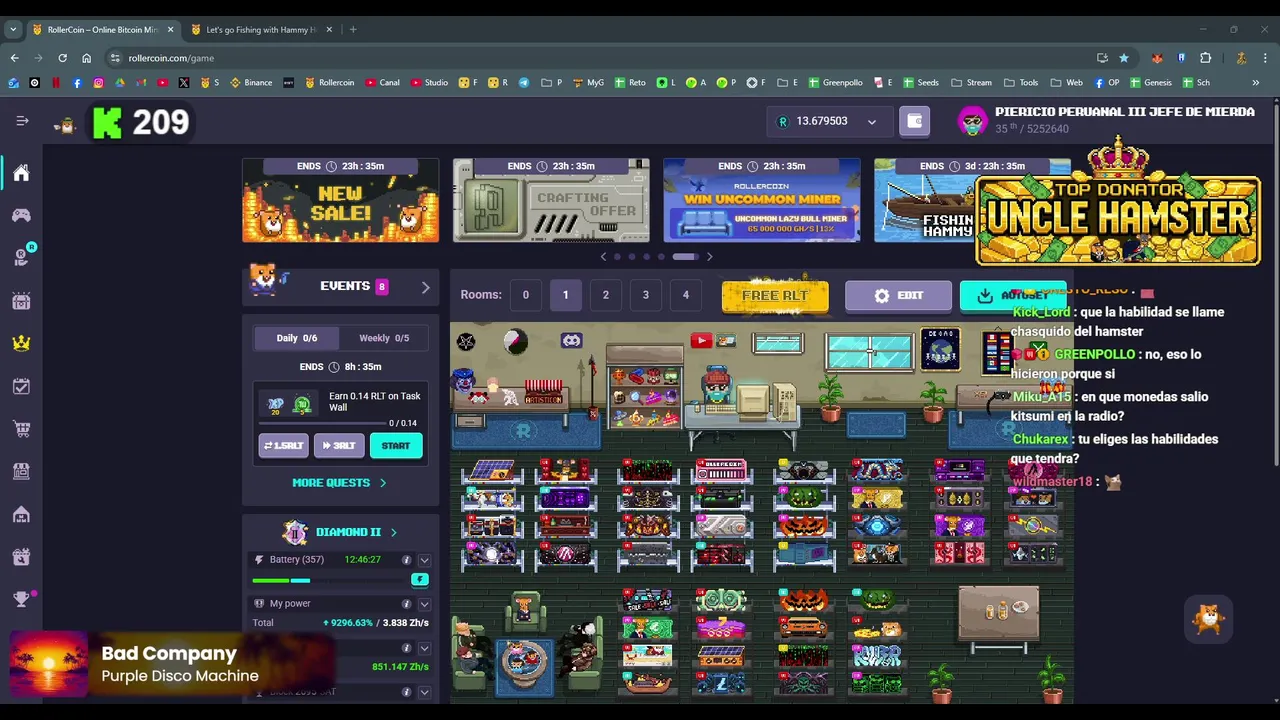This screenshot has height=720, width=1280.
Task: Open the CRAFTING OFFER banner
Action: [x=551, y=200]
